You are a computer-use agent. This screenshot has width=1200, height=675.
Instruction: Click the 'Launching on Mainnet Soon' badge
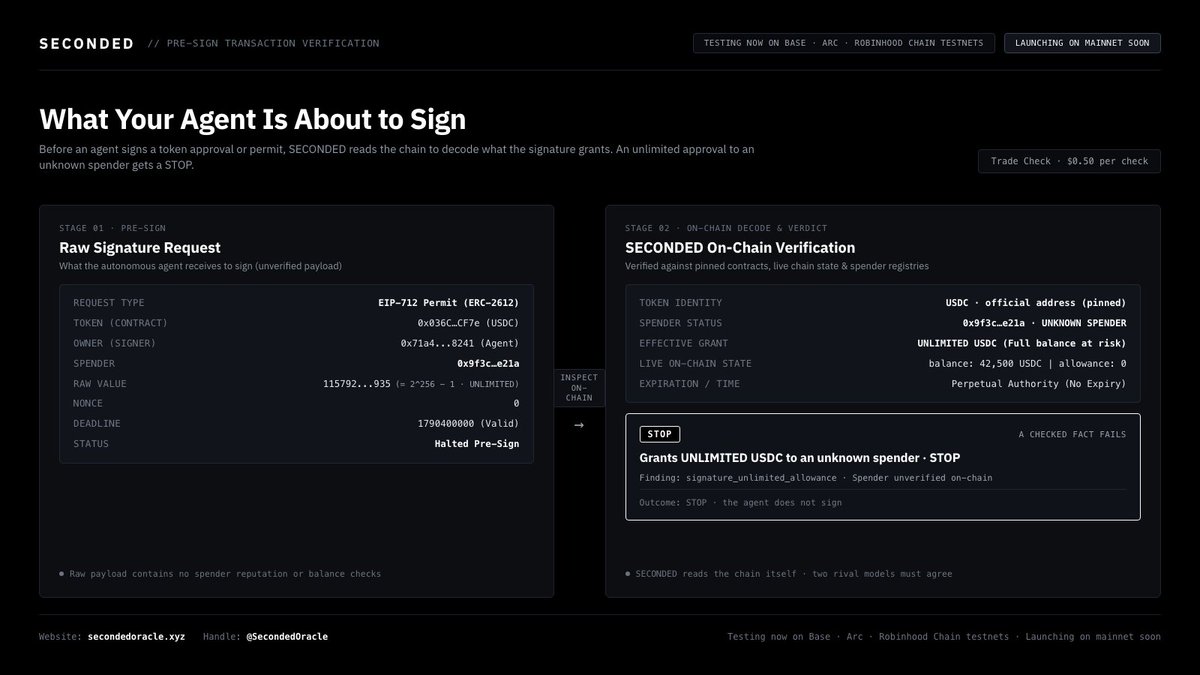1082,43
